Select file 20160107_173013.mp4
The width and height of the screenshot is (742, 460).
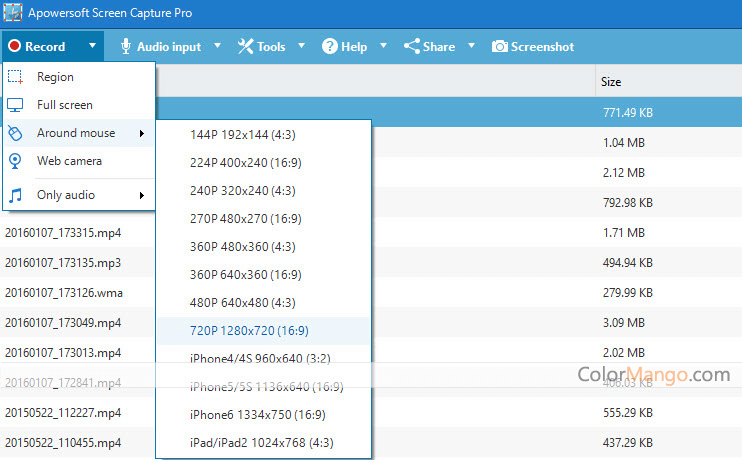click(63, 353)
